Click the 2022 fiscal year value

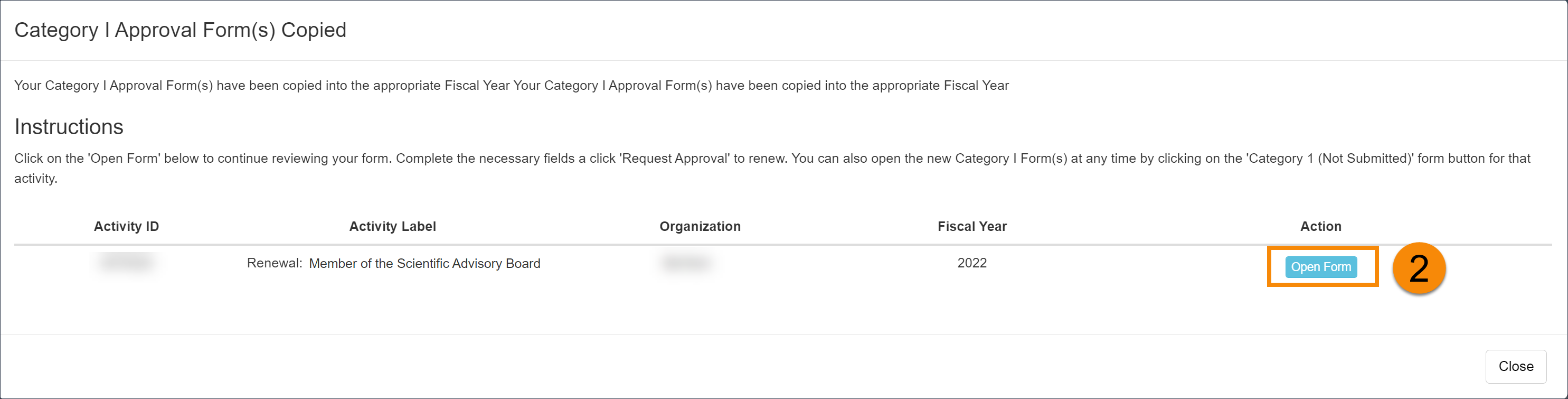[x=971, y=263]
